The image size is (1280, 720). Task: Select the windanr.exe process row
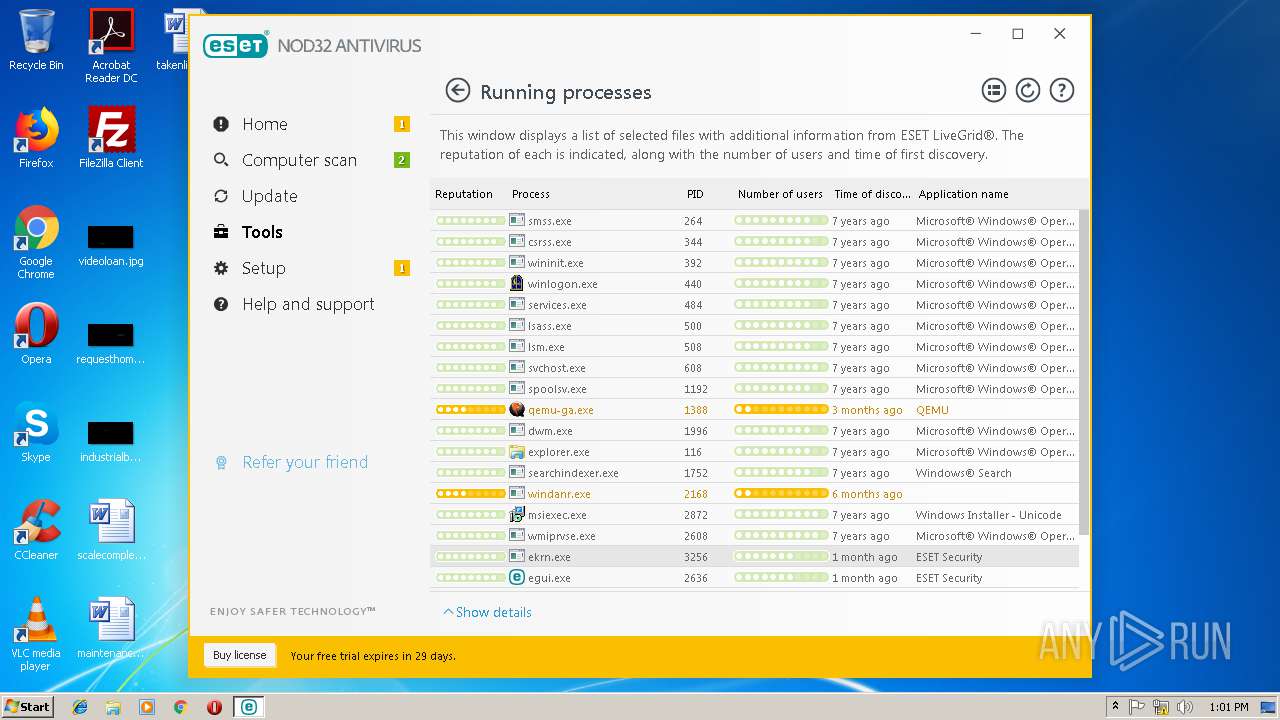coord(755,494)
